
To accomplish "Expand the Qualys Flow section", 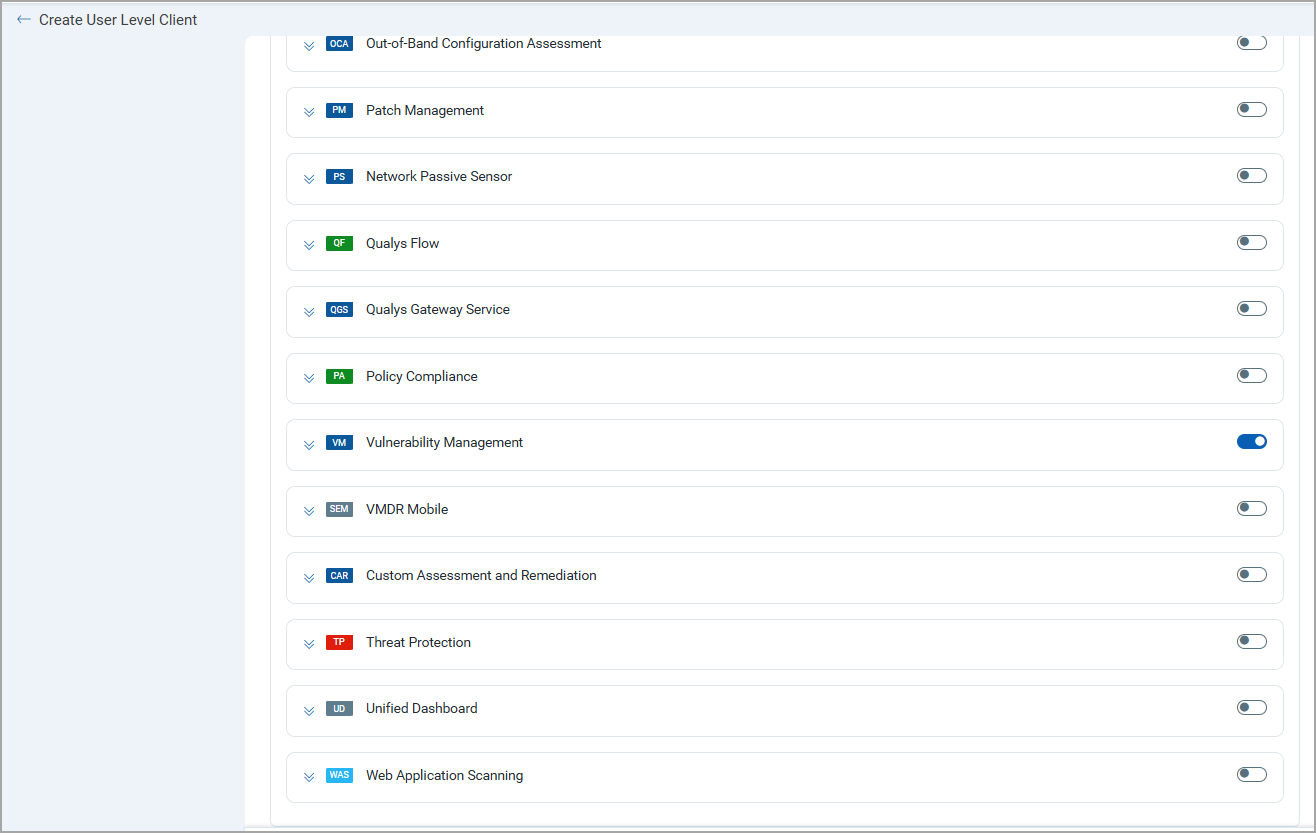I will [309, 245].
